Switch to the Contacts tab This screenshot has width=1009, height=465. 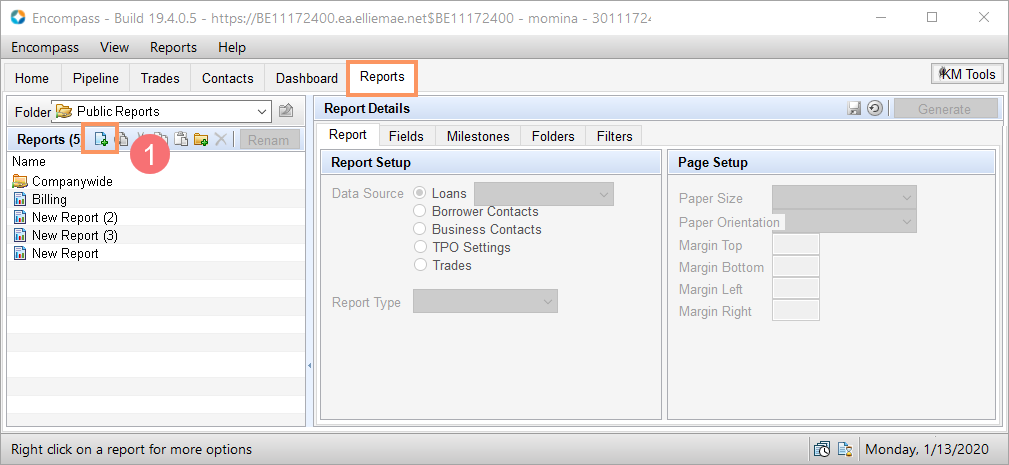point(228,78)
